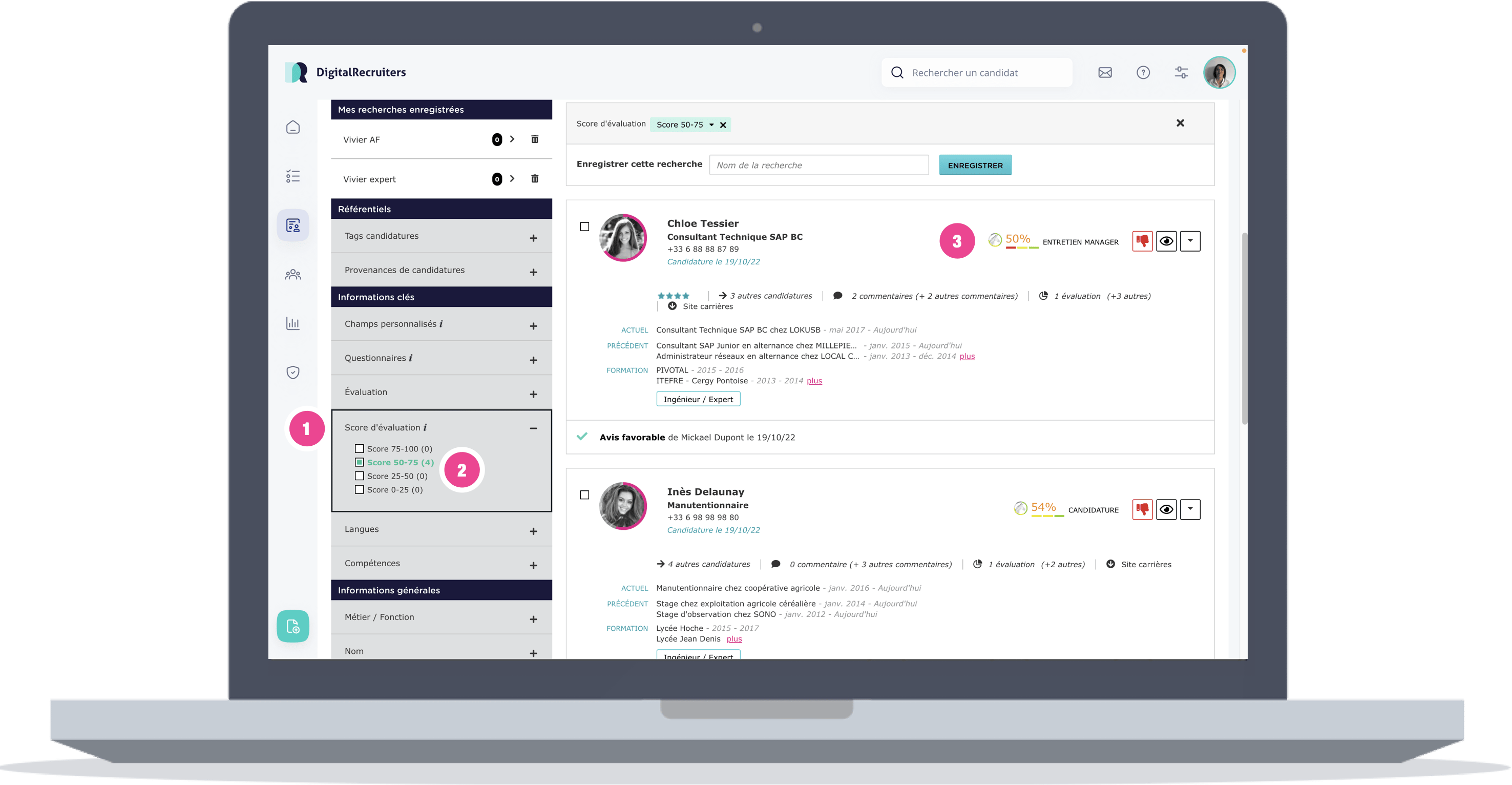Click thumbs down for Chloe Tessier
The height and width of the screenshot is (785, 1512).
tap(1142, 241)
